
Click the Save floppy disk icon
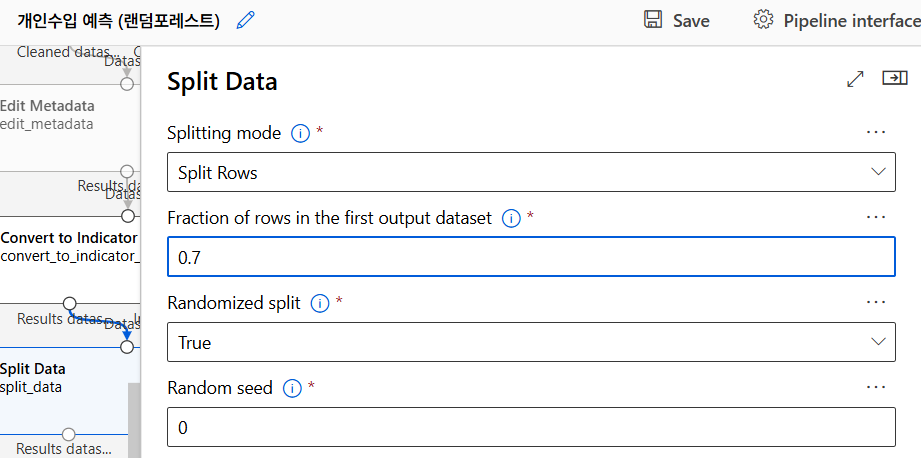(x=654, y=20)
